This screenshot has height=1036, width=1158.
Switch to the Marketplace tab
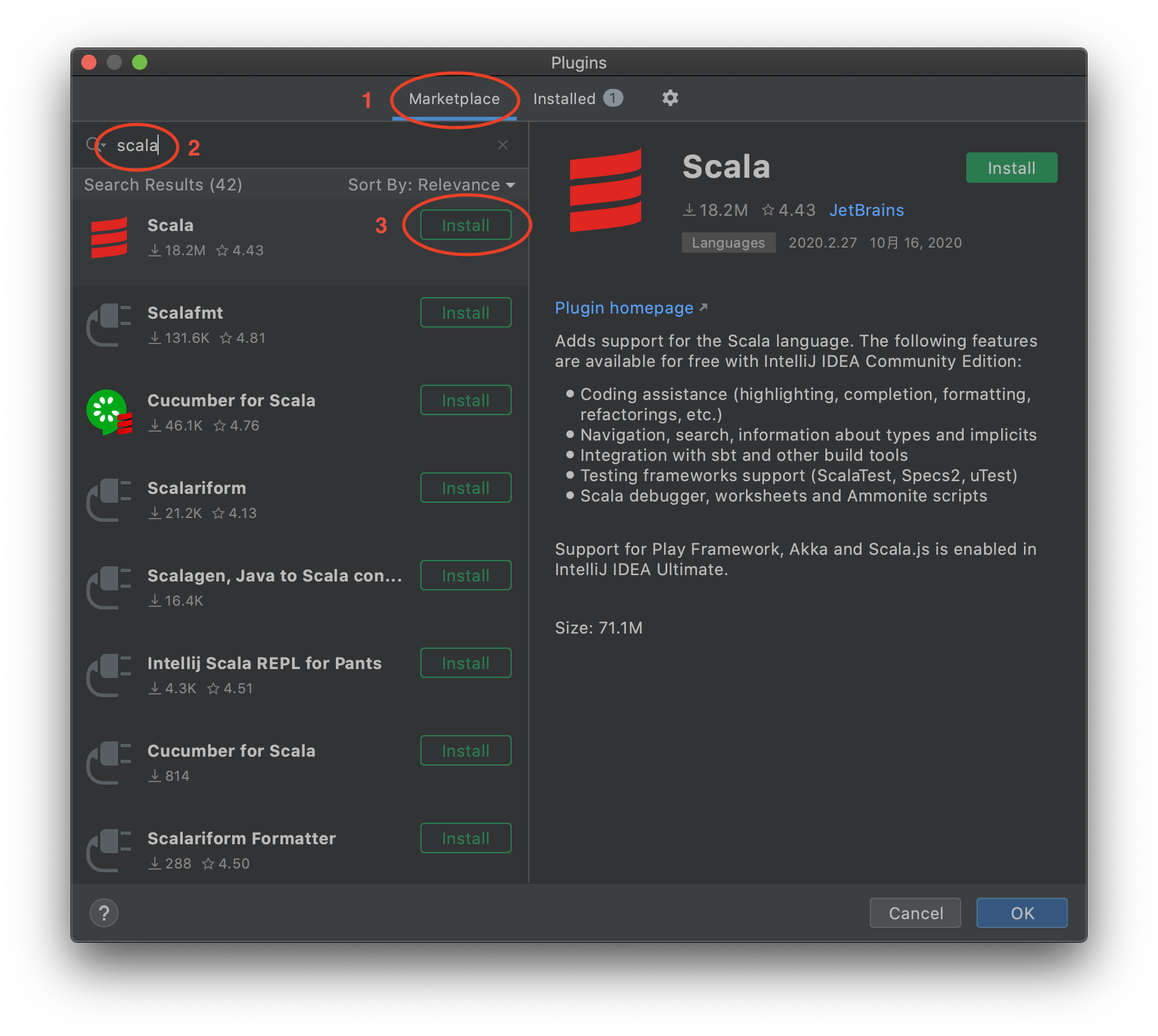click(454, 99)
